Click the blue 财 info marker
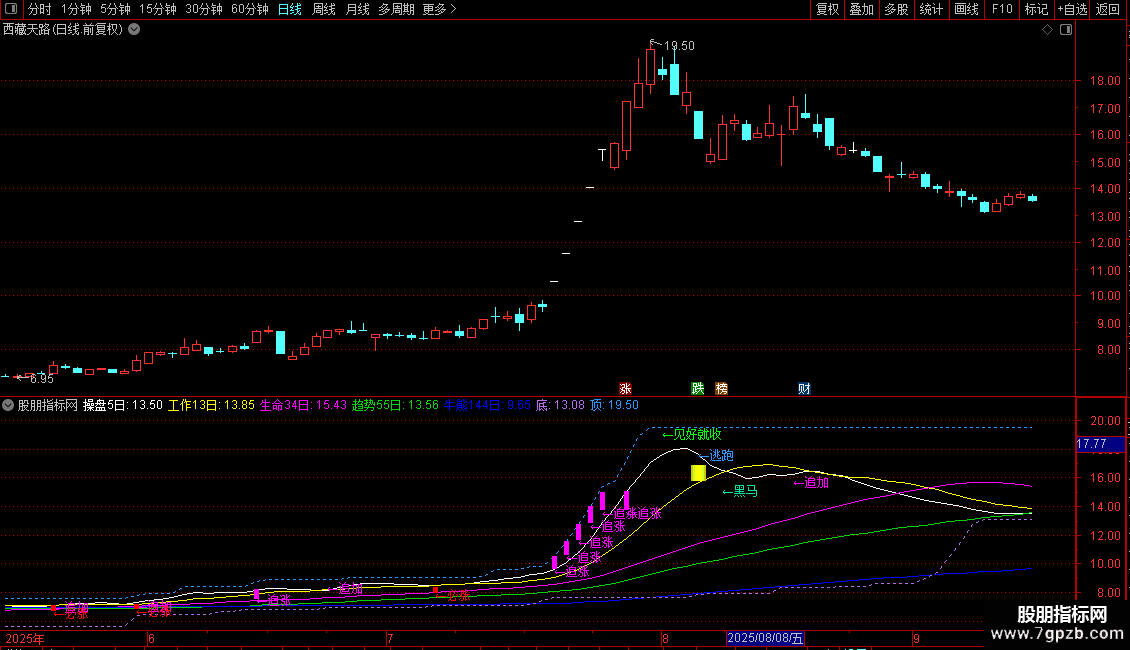The image size is (1130, 650). (x=804, y=388)
